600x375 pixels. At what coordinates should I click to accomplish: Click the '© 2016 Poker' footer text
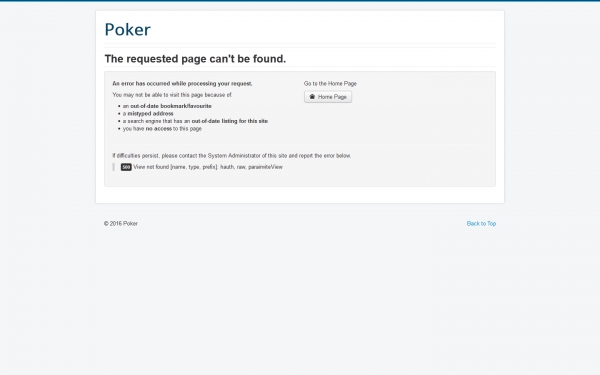tap(121, 223)
